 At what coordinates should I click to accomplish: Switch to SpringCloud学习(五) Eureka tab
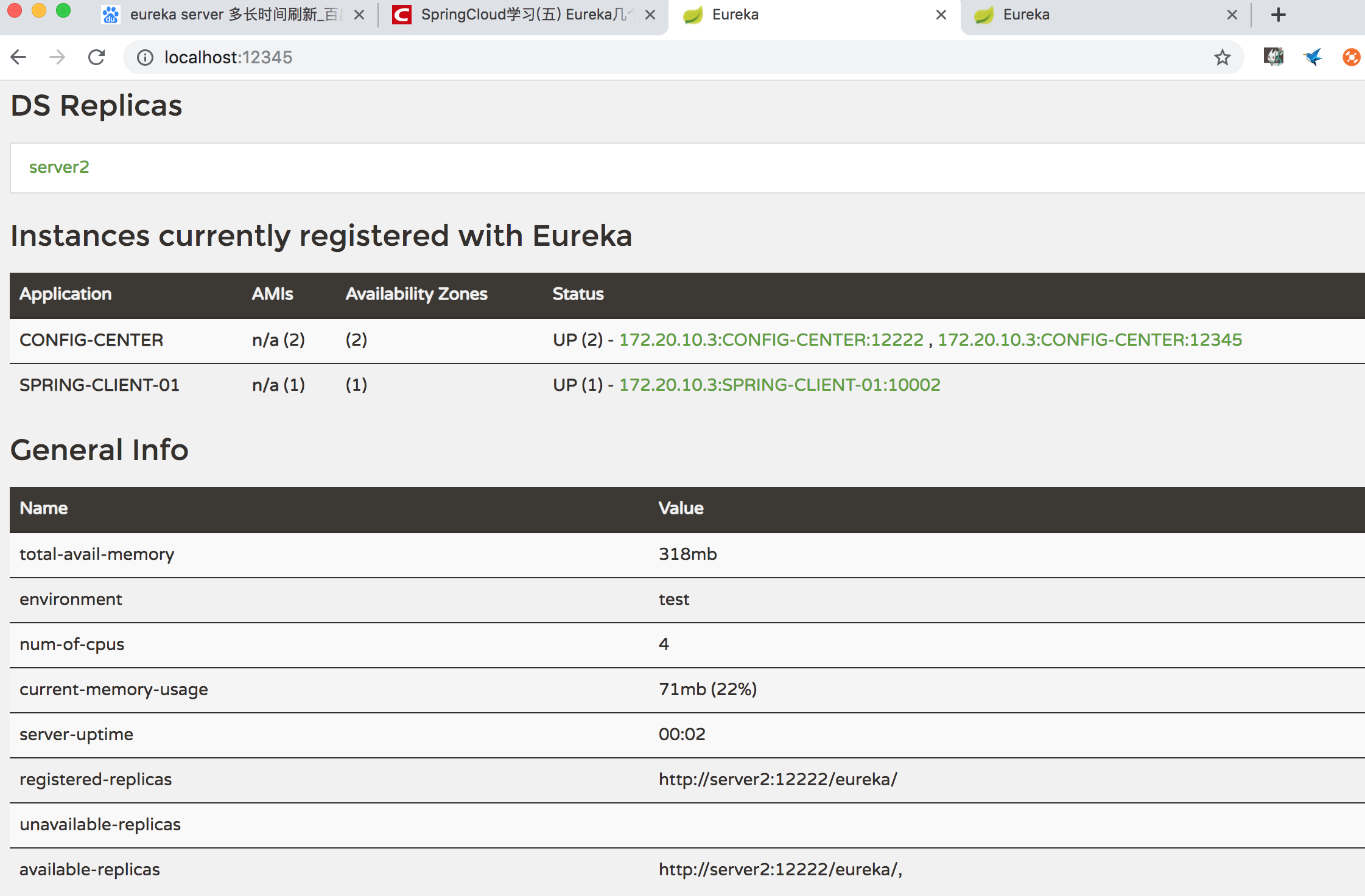click(x=524, y=15)
